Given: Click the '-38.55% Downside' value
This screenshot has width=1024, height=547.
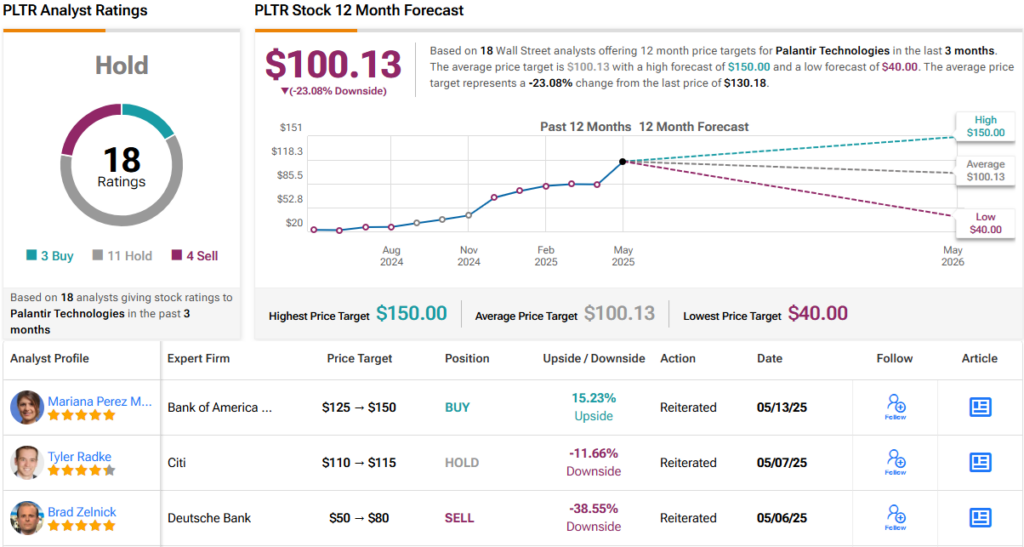Looking at the screenshot, I should tap(594, 518).
